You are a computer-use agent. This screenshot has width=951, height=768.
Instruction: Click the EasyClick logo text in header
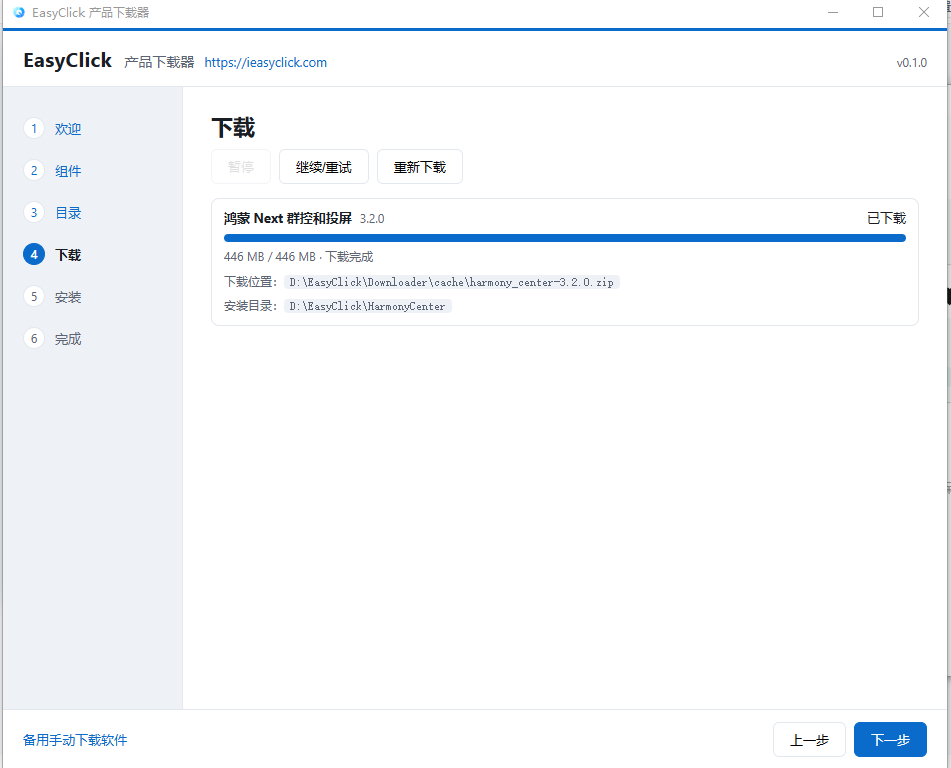(67, 61)
